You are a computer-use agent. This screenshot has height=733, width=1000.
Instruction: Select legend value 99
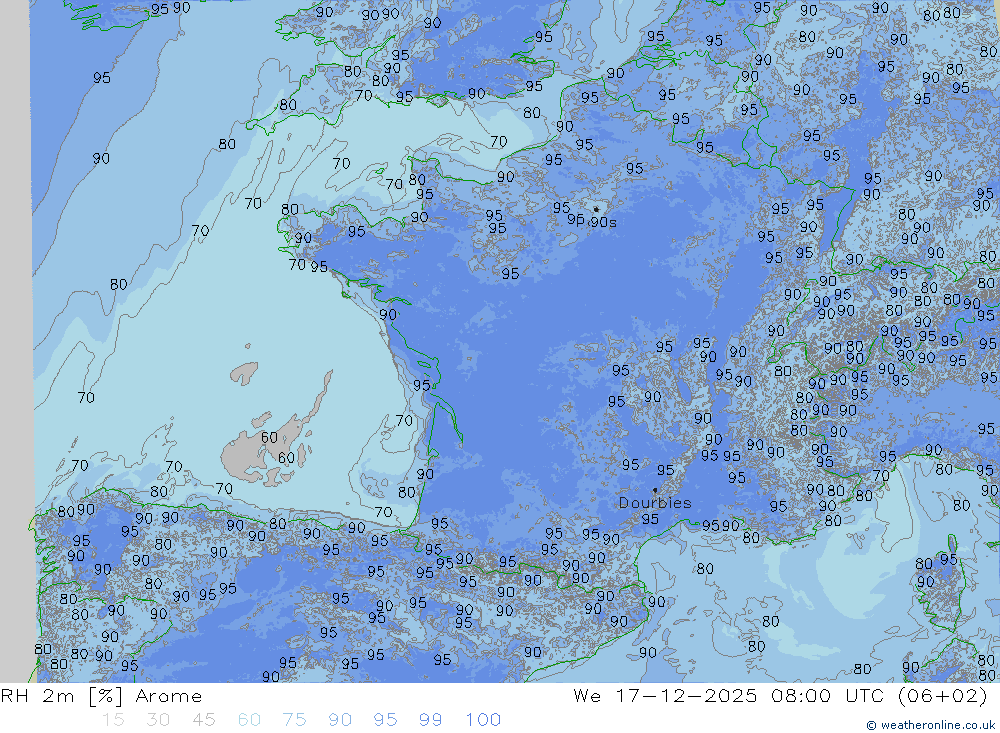(430, 720)
